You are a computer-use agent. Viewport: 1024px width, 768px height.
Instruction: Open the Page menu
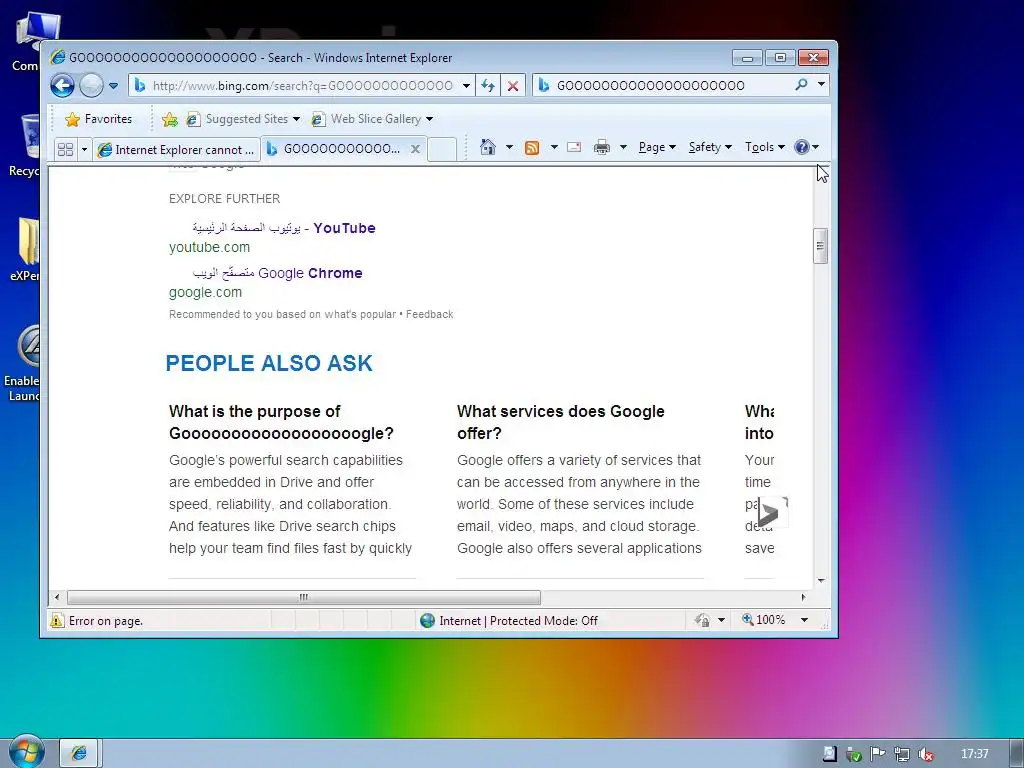tap(656, 147)
